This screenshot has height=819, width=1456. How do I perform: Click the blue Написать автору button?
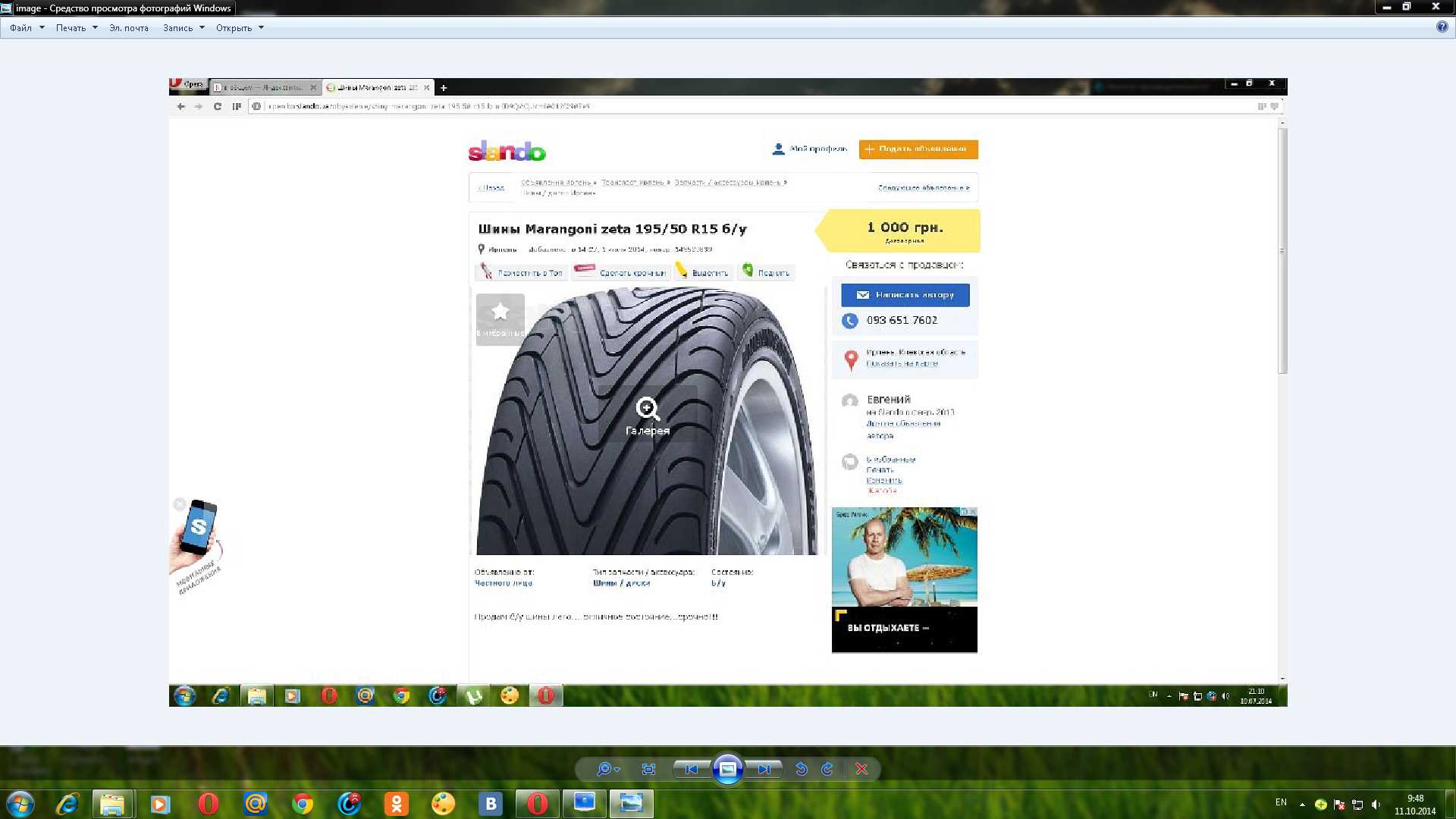tap(905, 295)
